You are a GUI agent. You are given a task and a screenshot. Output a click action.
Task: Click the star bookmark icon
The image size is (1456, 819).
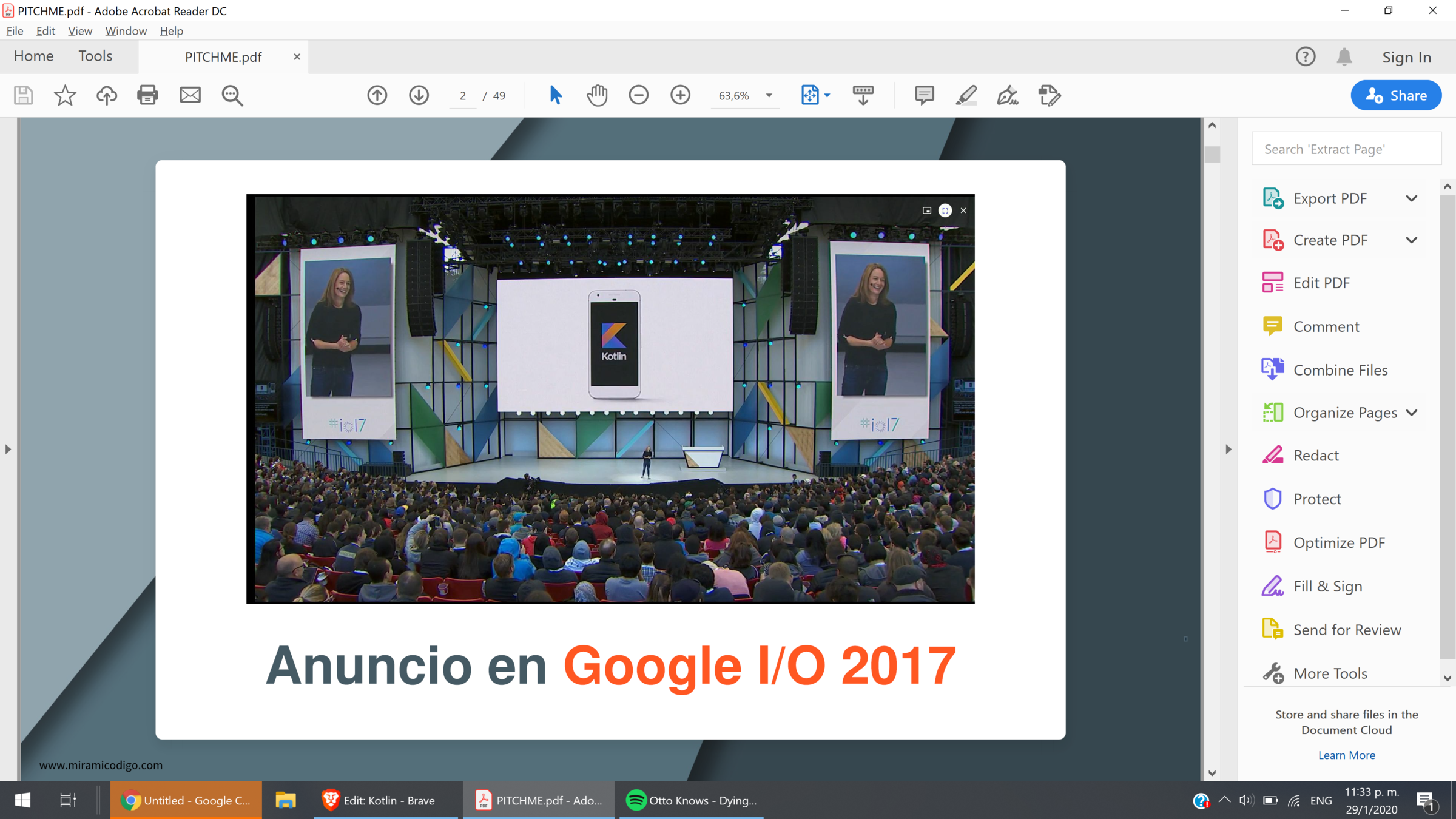click(x=65, y=95)
